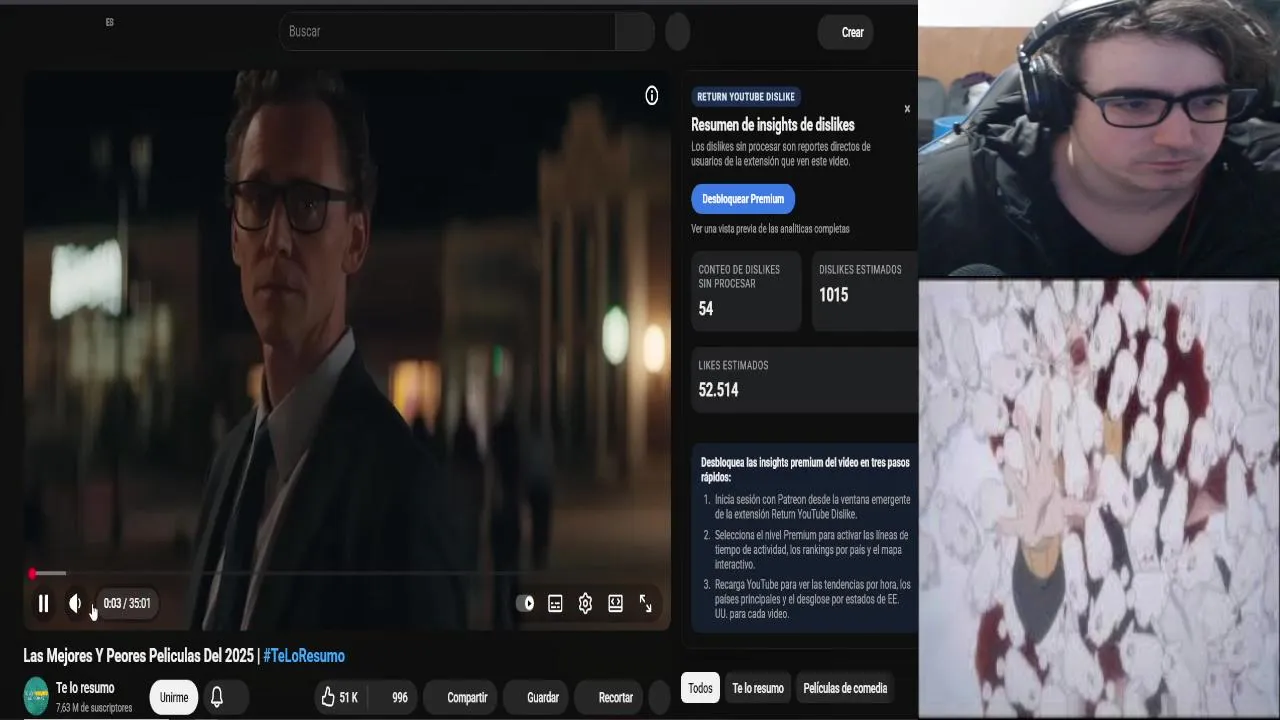Image resolution: width=1280 pixels, height=720 pixels.
Task: Click Desbloquear Premium button
Action: [743, 199]
